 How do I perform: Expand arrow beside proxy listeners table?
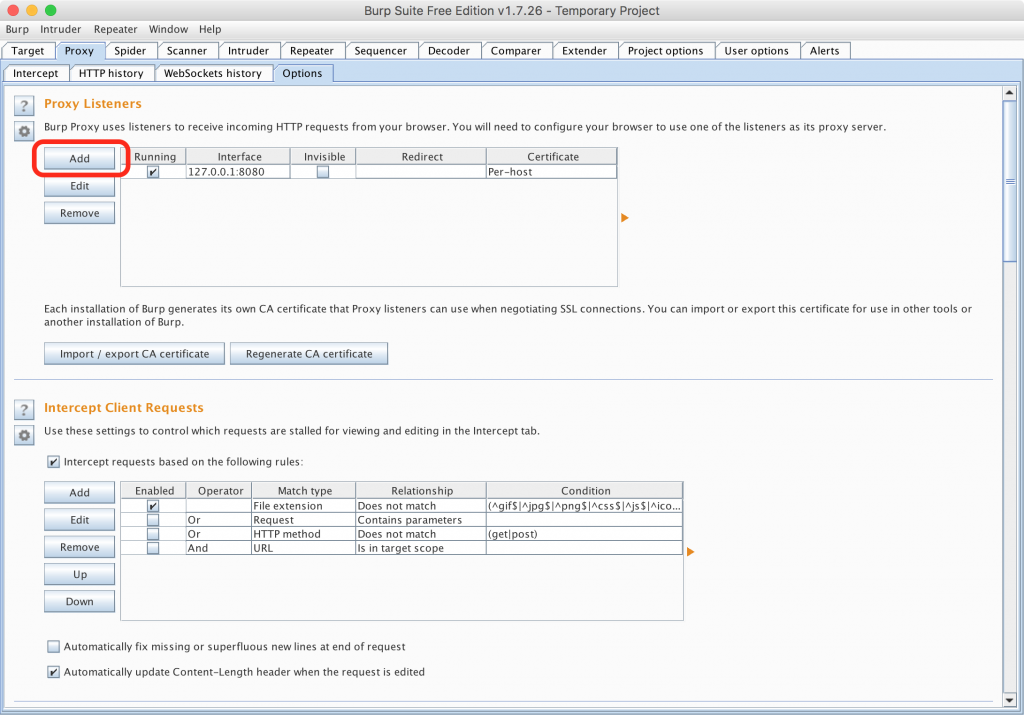point(625,217)
